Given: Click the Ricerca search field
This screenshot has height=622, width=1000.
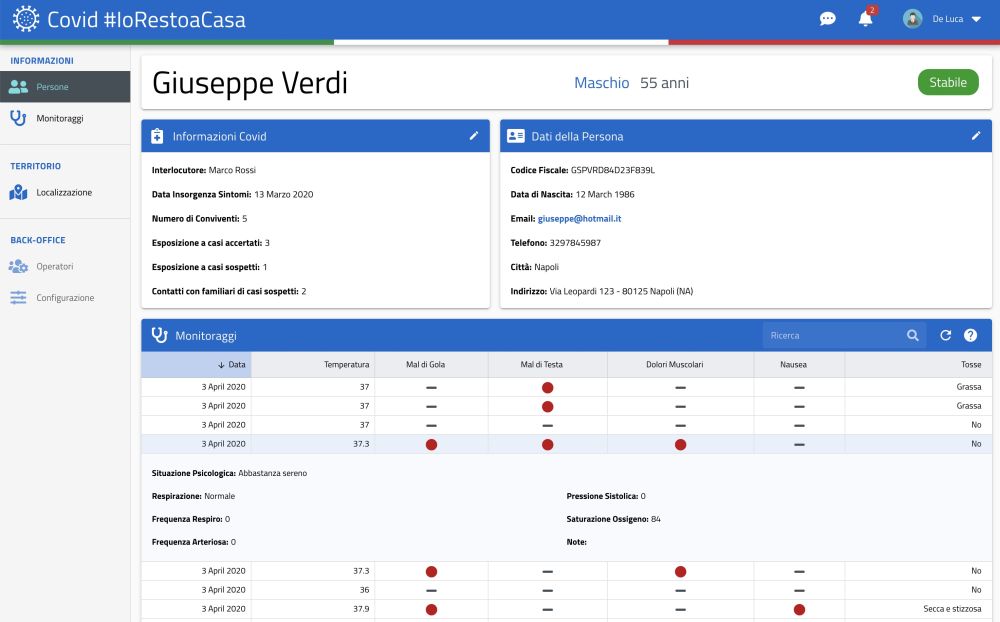Looking at the screenshot, I should [x=832, y=336].
